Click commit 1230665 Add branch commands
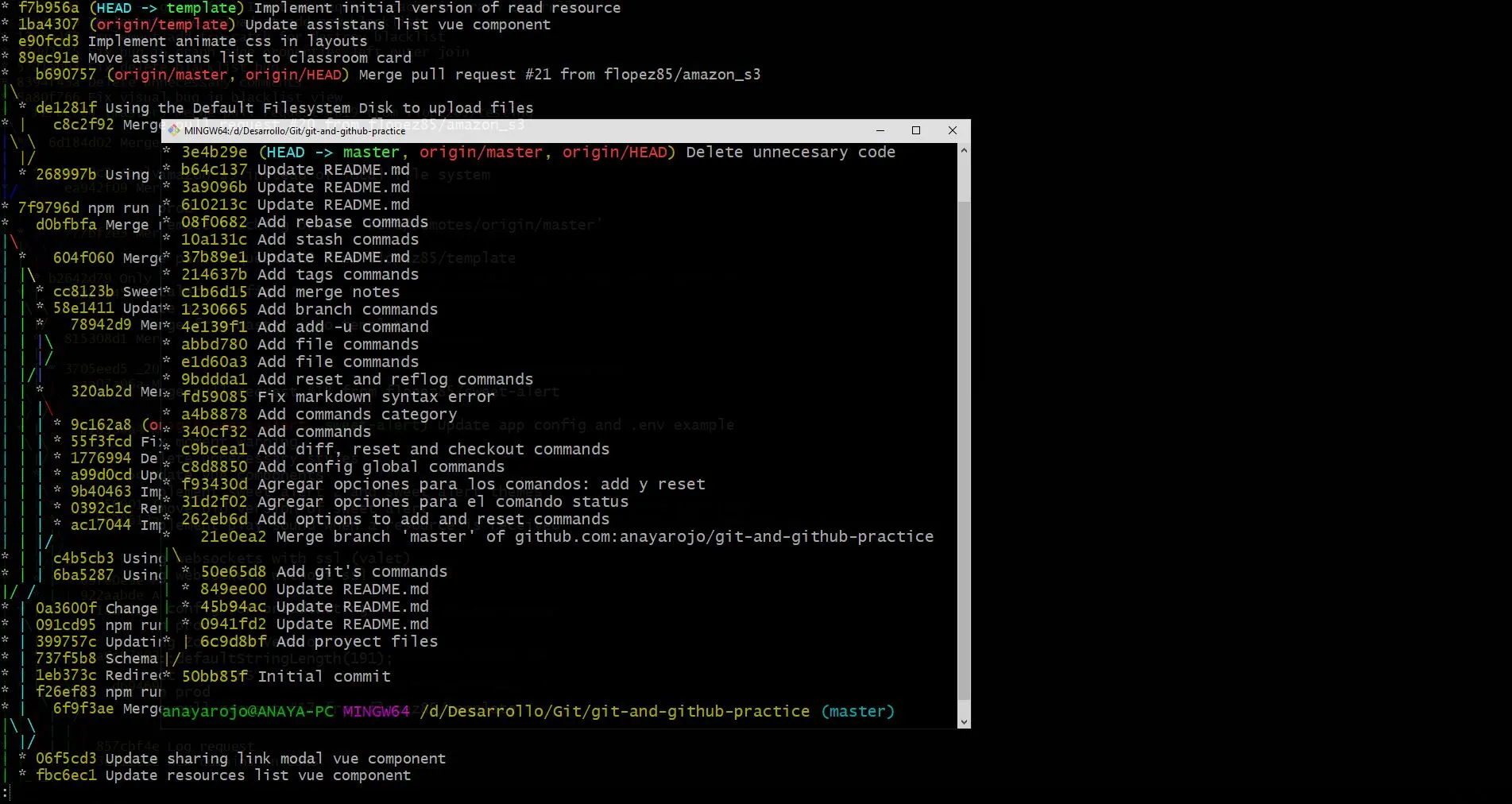The width and height of the screenshot is (1512, 804). click(309, 309)
